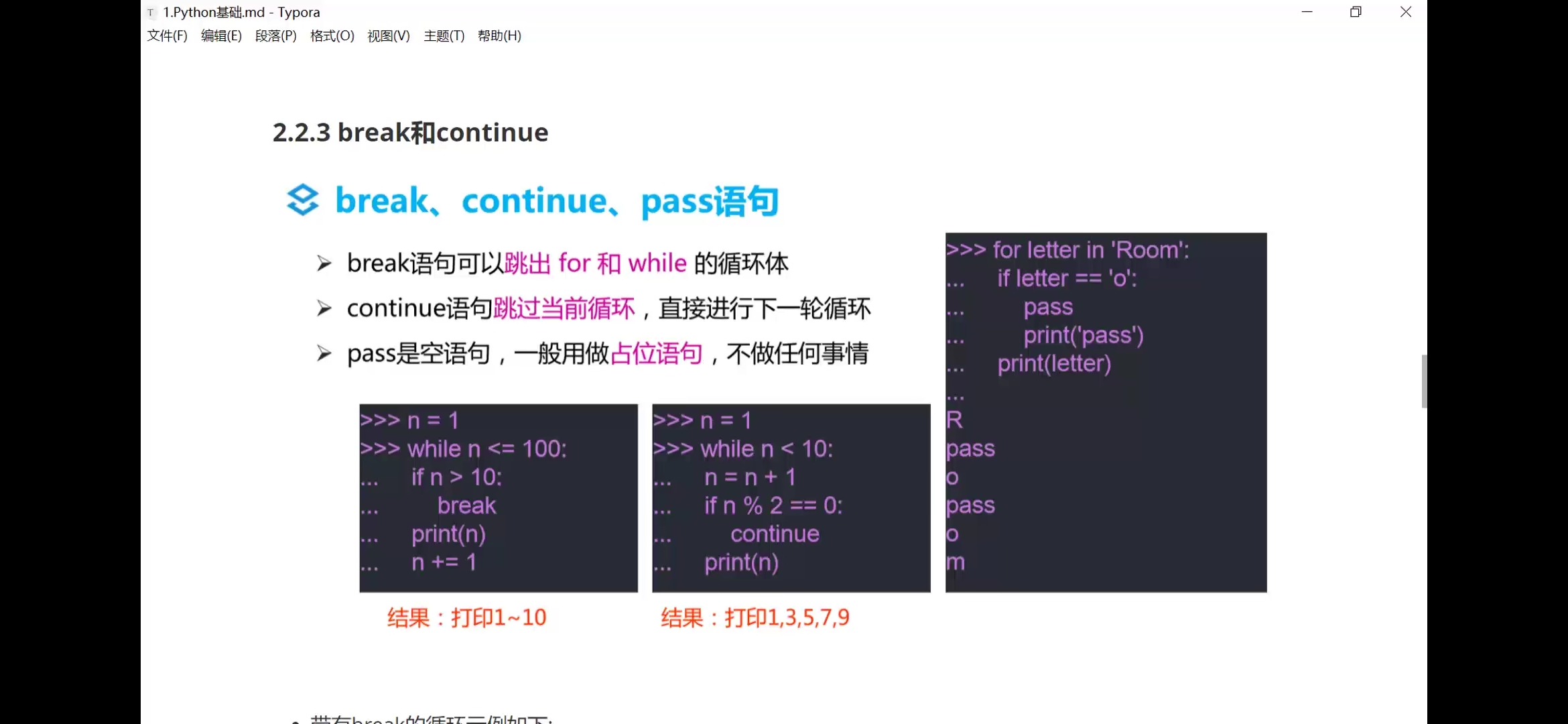Viewport: 1568px width, 724px height.
Task: Close the Typora window
Action: 1406,12
